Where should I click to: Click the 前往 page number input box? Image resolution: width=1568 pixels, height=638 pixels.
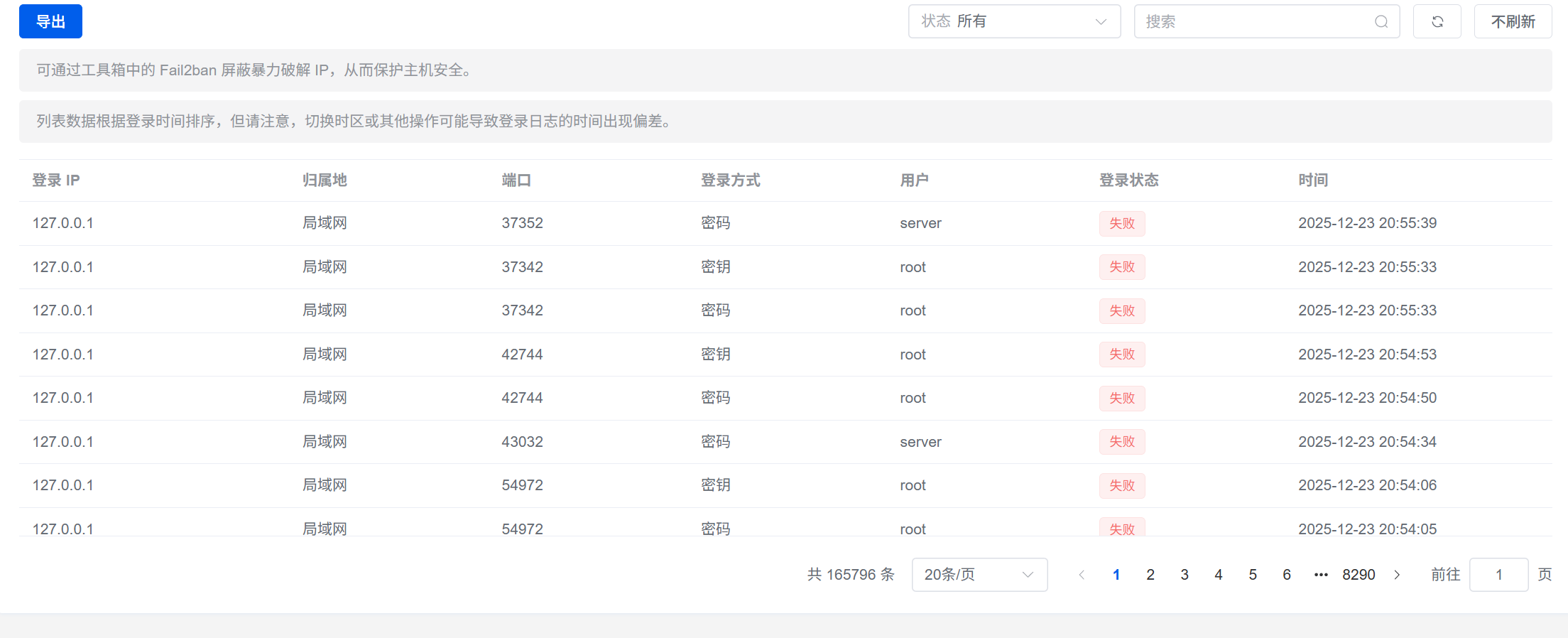(1498, 575)
